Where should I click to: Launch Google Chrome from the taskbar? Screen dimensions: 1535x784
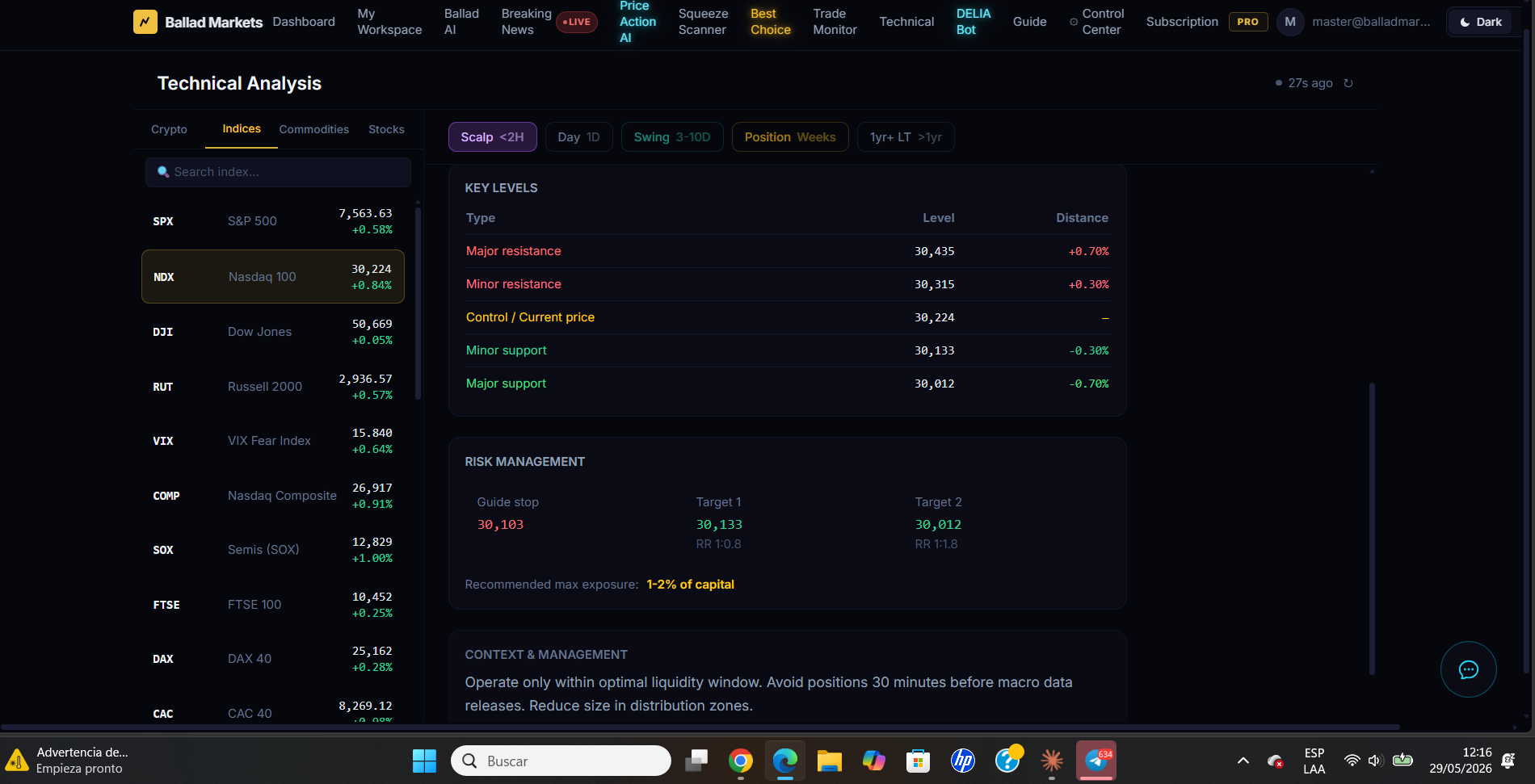(740, 761)
